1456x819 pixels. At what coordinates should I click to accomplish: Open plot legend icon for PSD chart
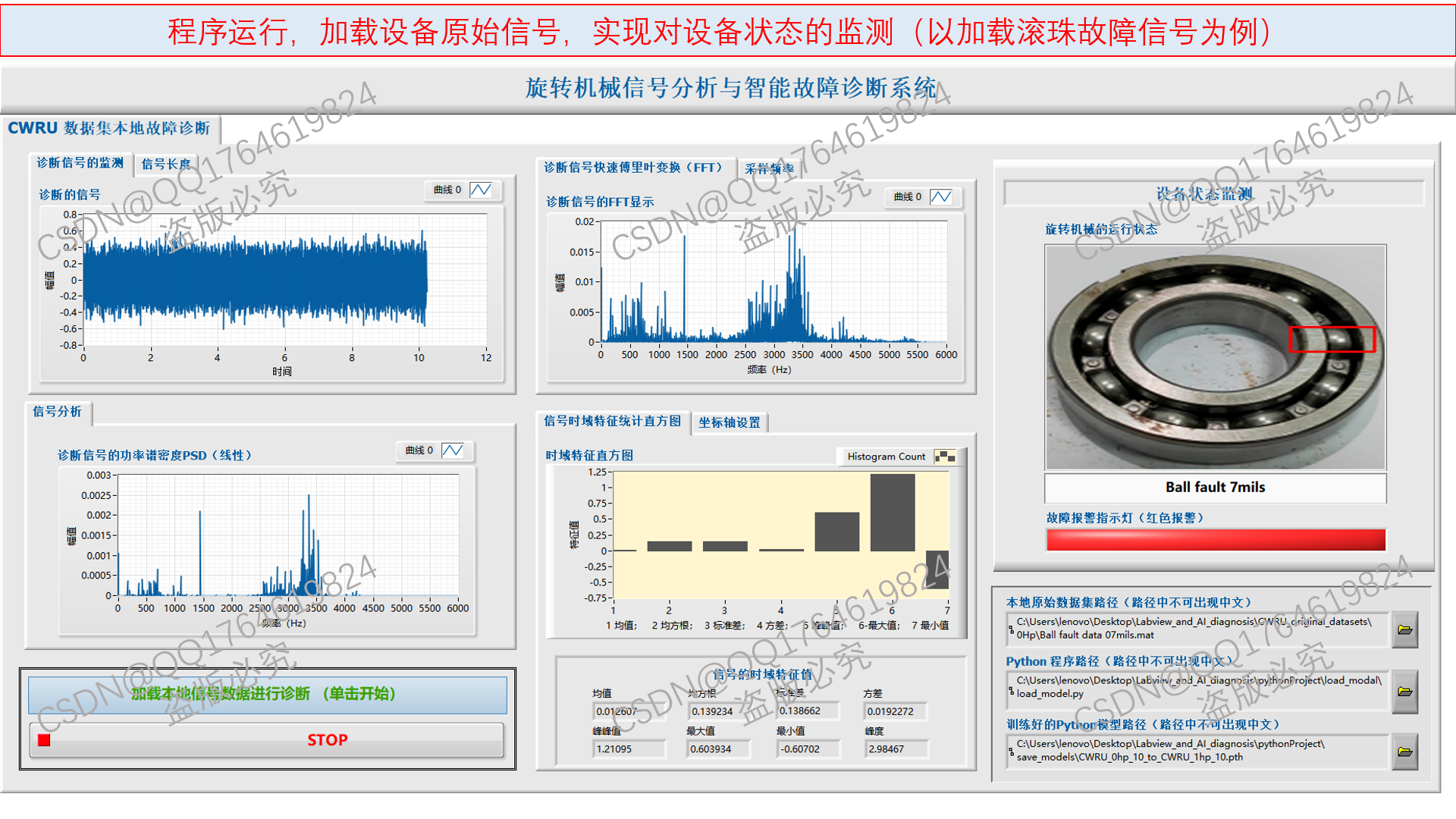(x=453, y=450)
